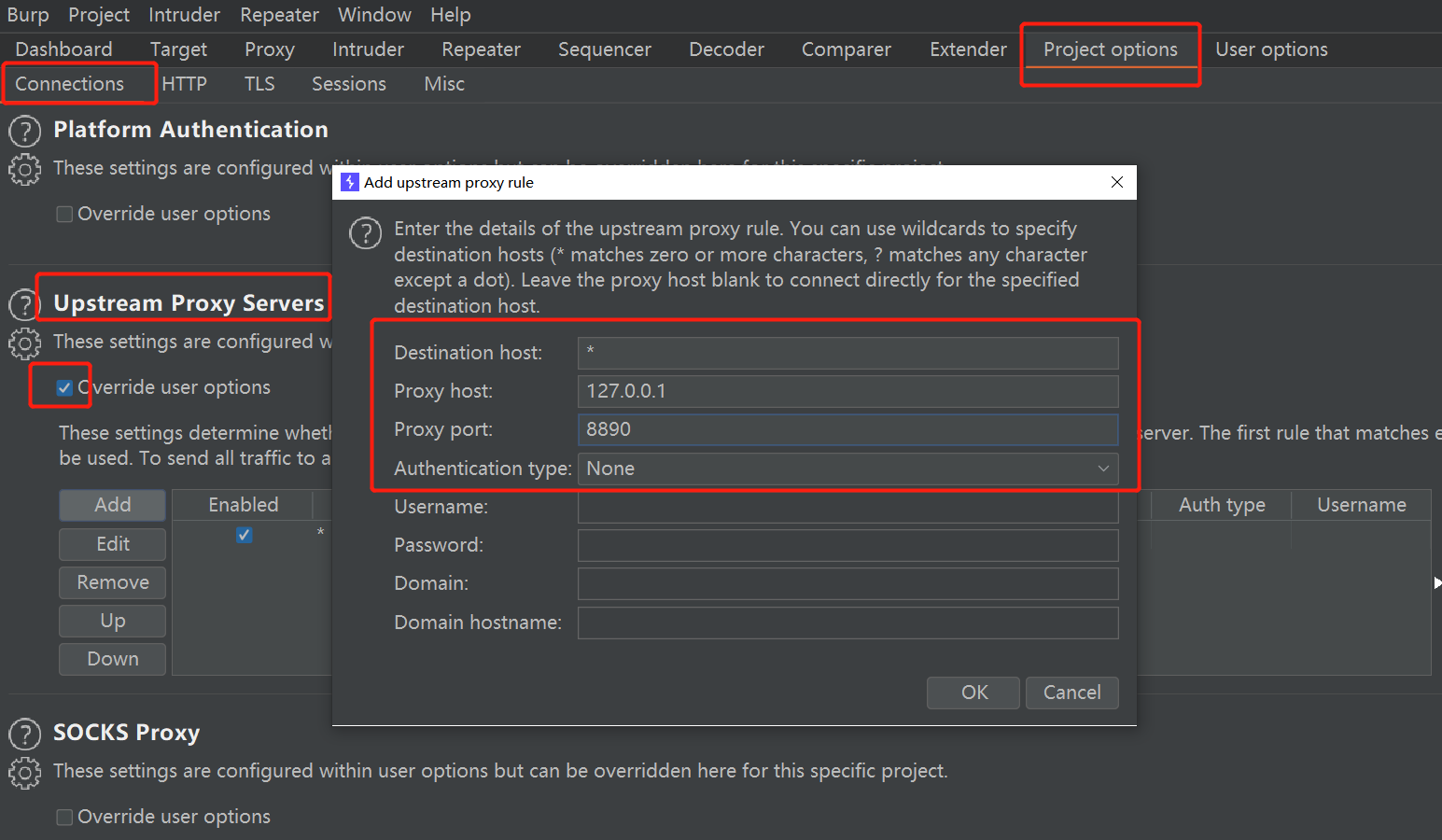Viewport: 1442px width, 840px height.
Task: Click Cancel in the proxy rule dialog
Action: pos(1072,693)
